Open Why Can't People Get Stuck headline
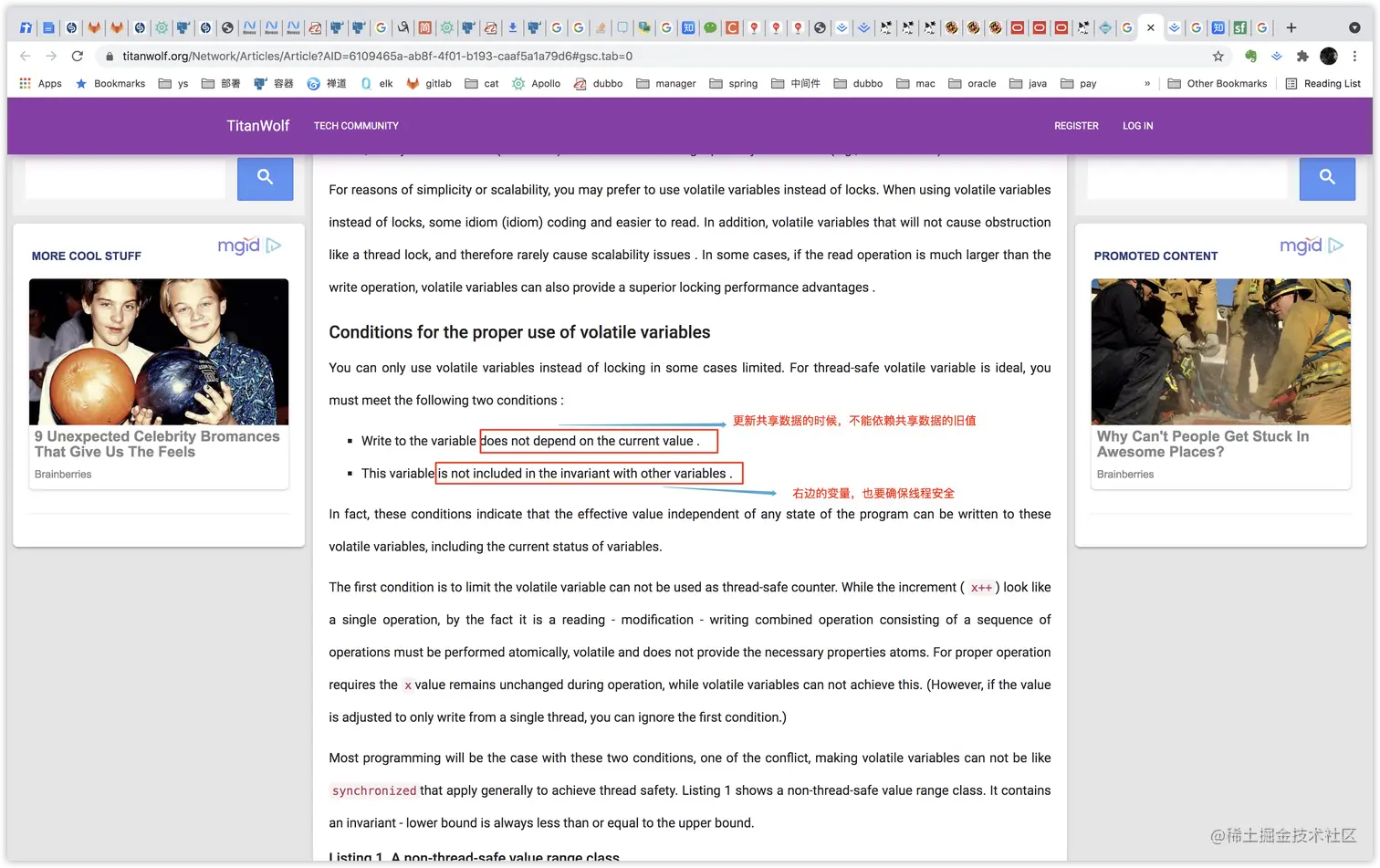Screen dimensions: 1380x868 click(x=1203, y=444)
